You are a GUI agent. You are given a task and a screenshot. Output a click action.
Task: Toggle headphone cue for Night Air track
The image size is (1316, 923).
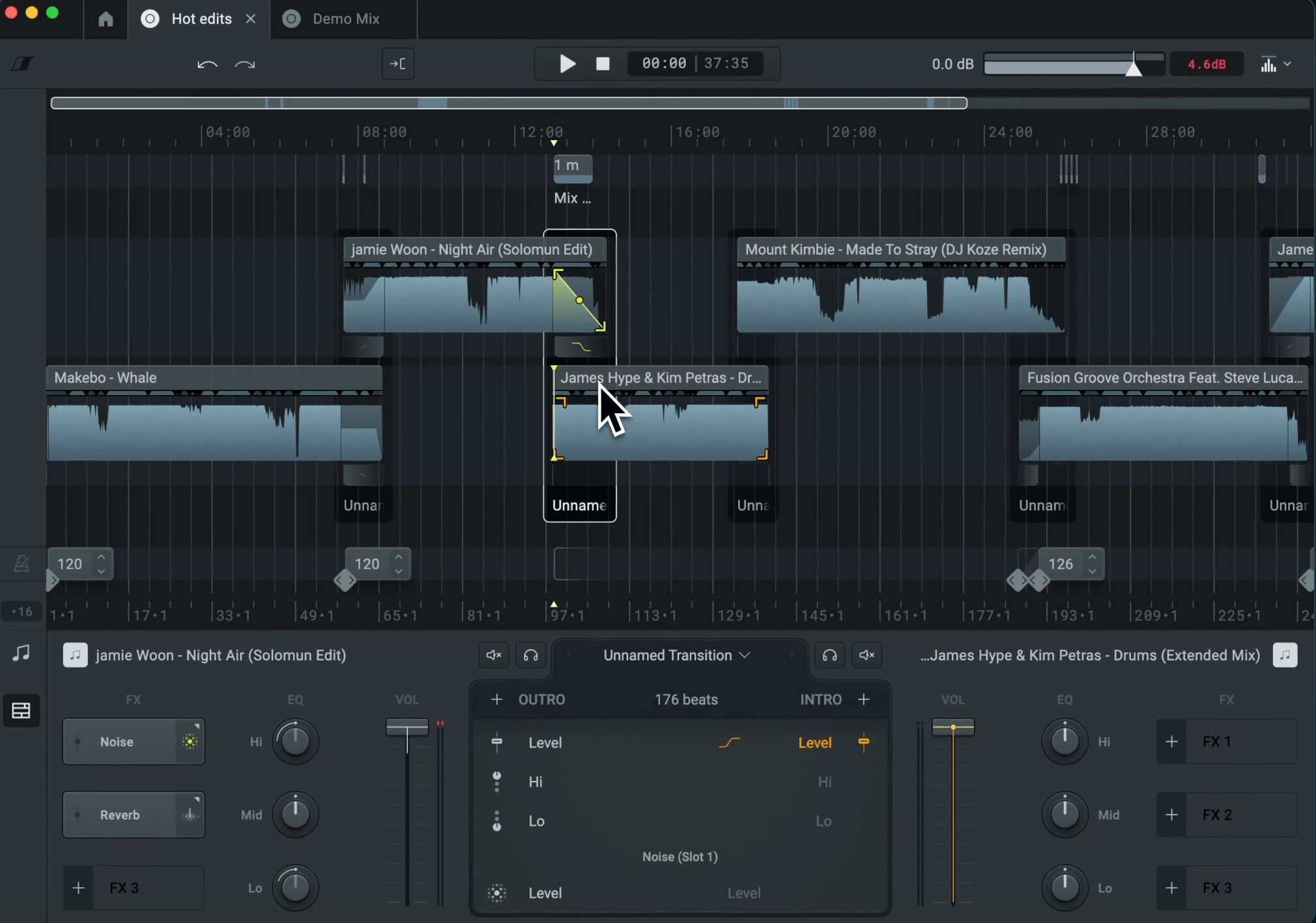coord(531,655)
